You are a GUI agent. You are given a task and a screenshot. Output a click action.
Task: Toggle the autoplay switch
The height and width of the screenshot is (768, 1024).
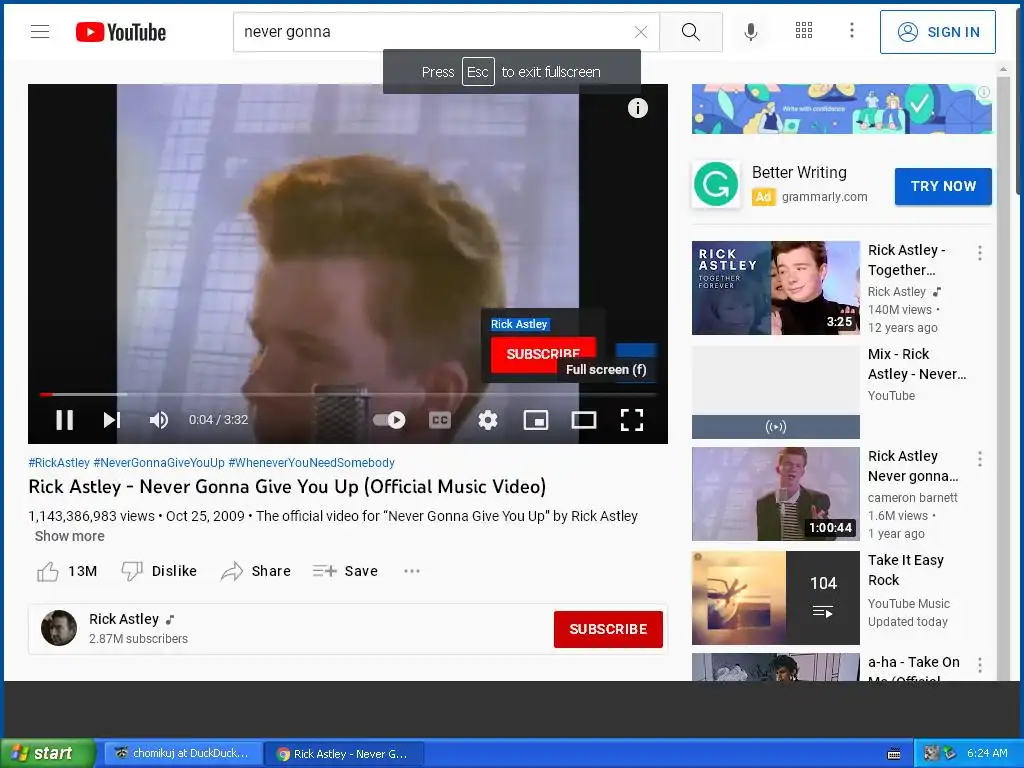point(389,420)
